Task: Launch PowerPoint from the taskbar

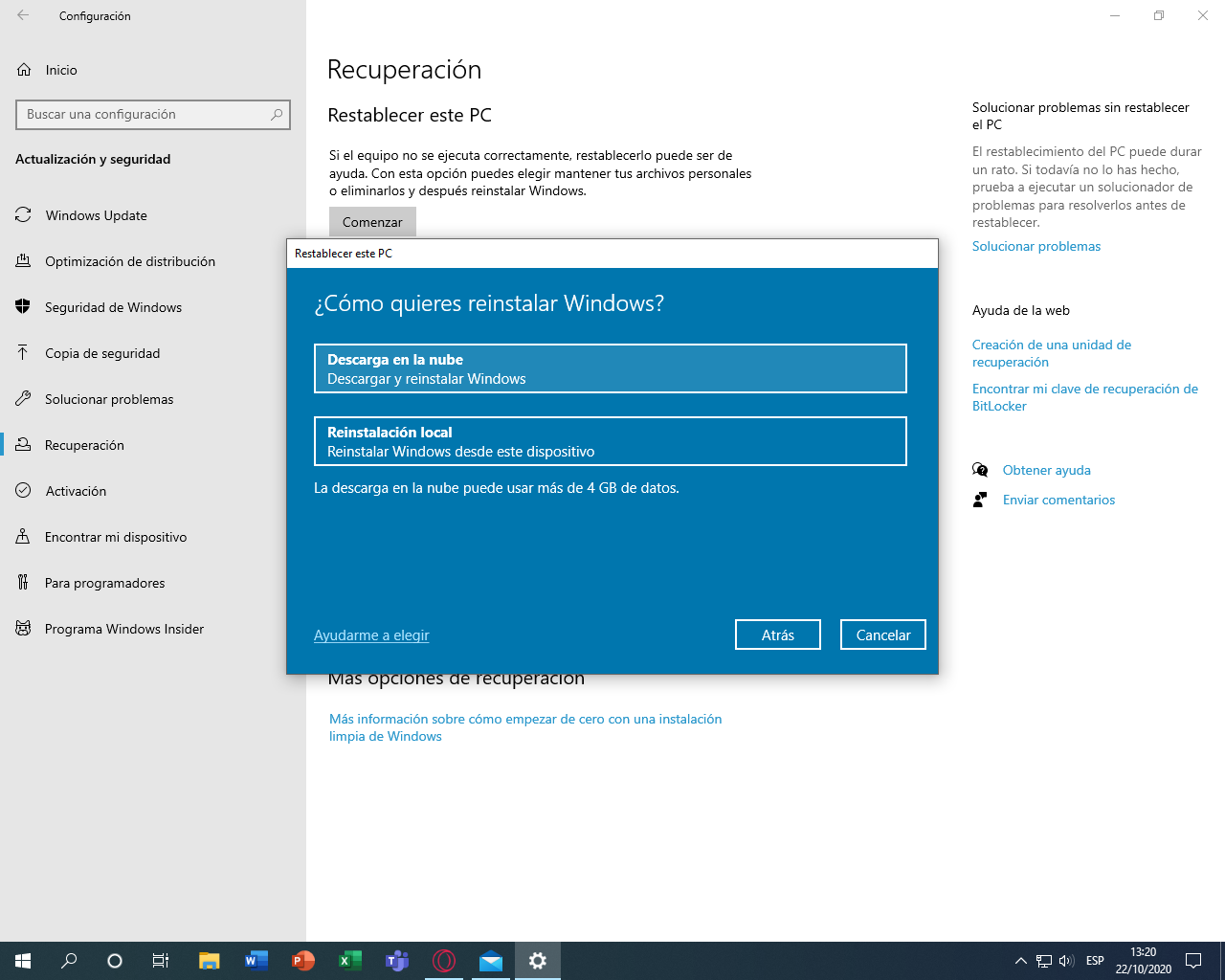Action: click(302, 961)
